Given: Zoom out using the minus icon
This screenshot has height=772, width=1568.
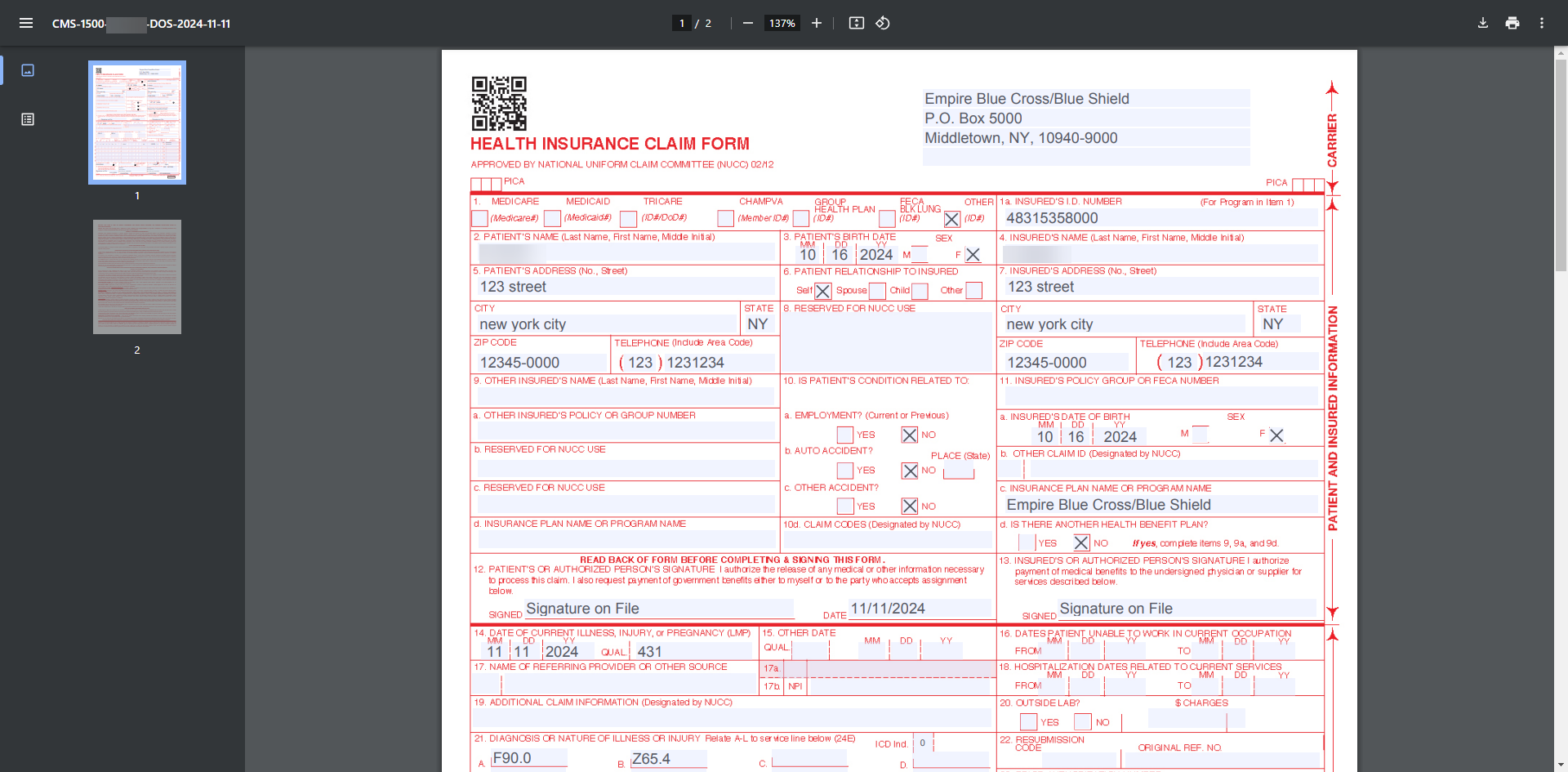Looking at the screenshot, I should click(x=747, y=23).
